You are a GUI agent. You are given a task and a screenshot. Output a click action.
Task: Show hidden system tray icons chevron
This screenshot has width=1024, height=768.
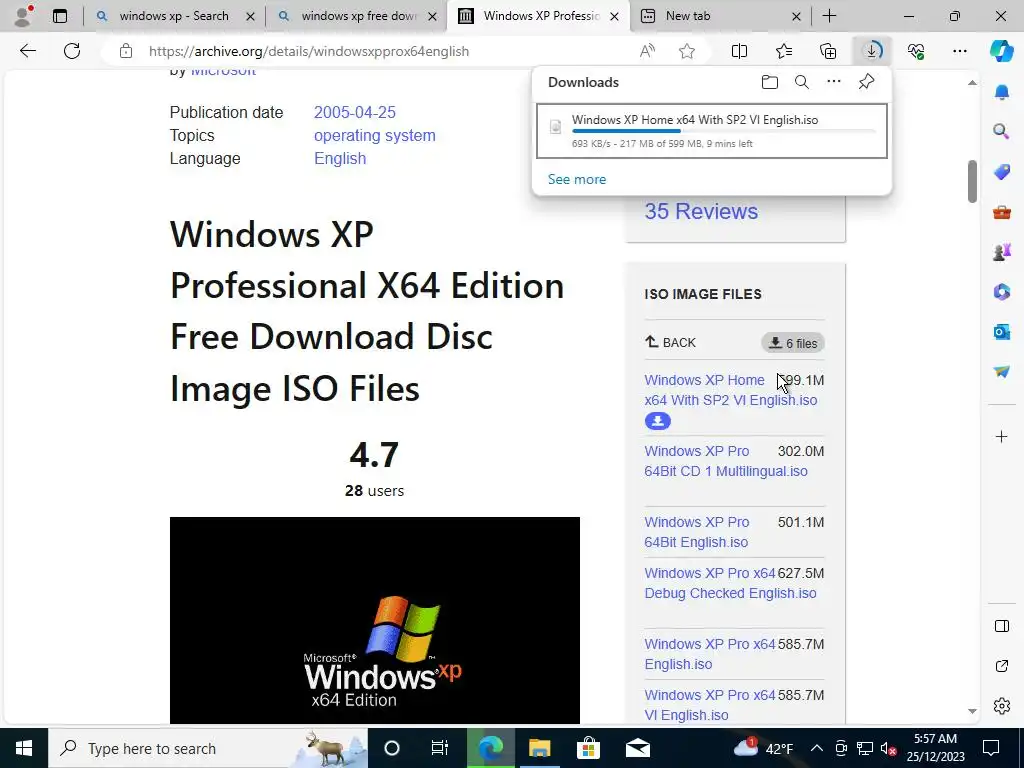(816, 748)
